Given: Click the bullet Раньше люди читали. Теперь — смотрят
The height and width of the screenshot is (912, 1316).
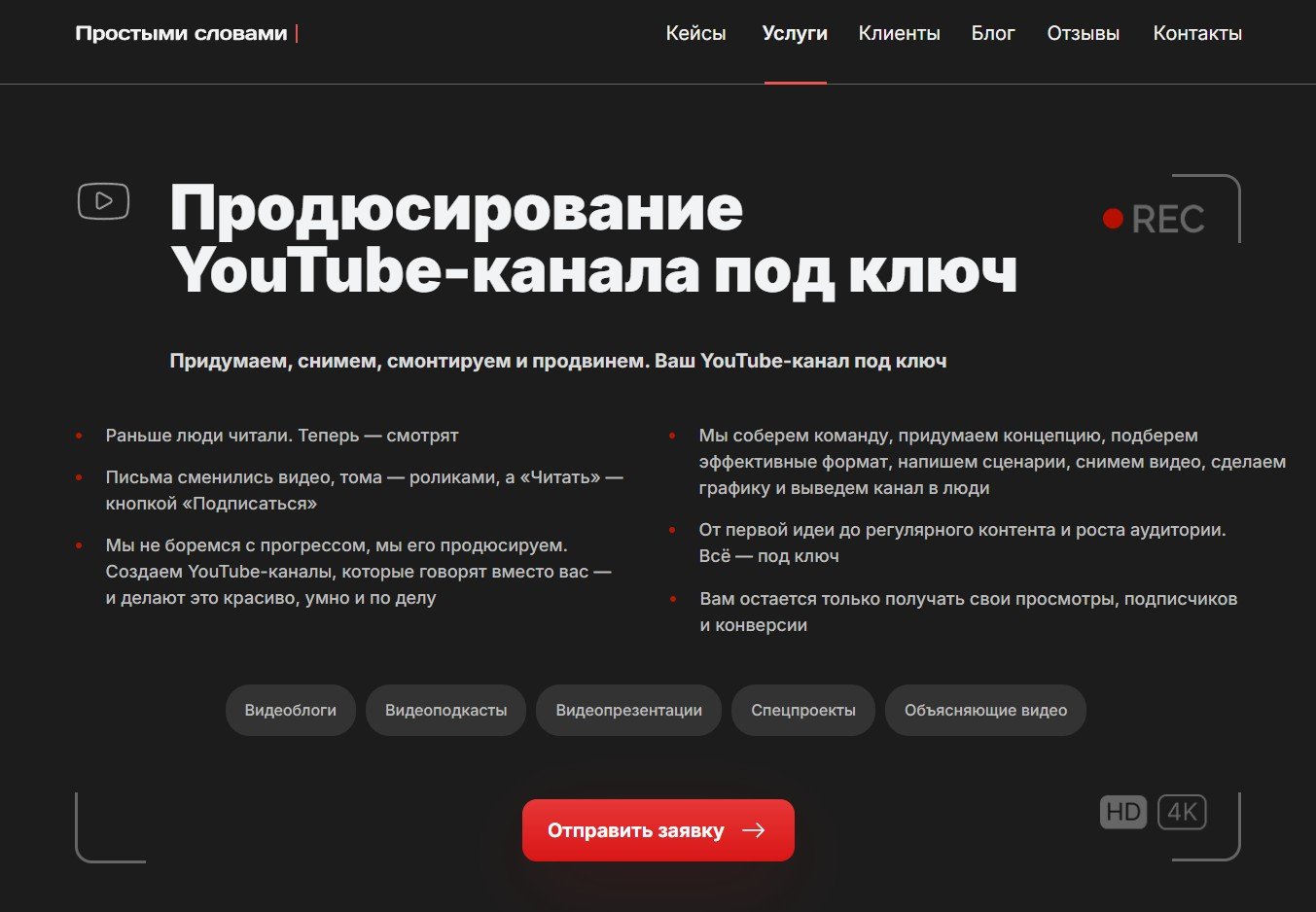Looking at the screenshot, I should (x=282, y=436).
